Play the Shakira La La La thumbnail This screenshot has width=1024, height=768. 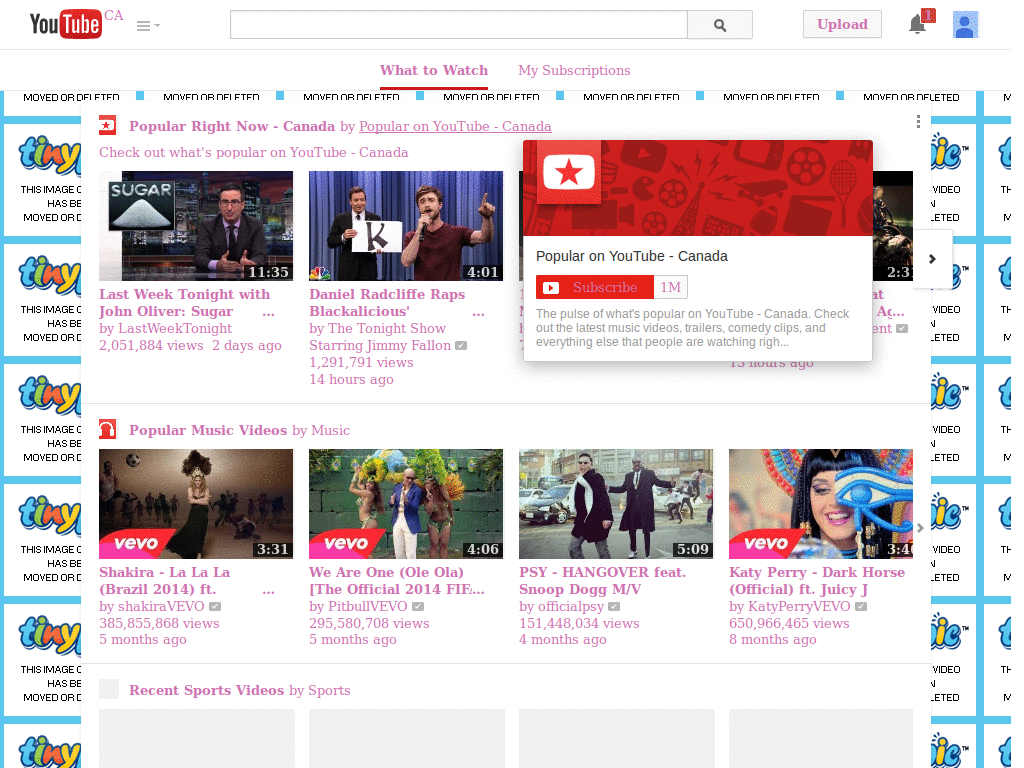[x=196, y=504]
